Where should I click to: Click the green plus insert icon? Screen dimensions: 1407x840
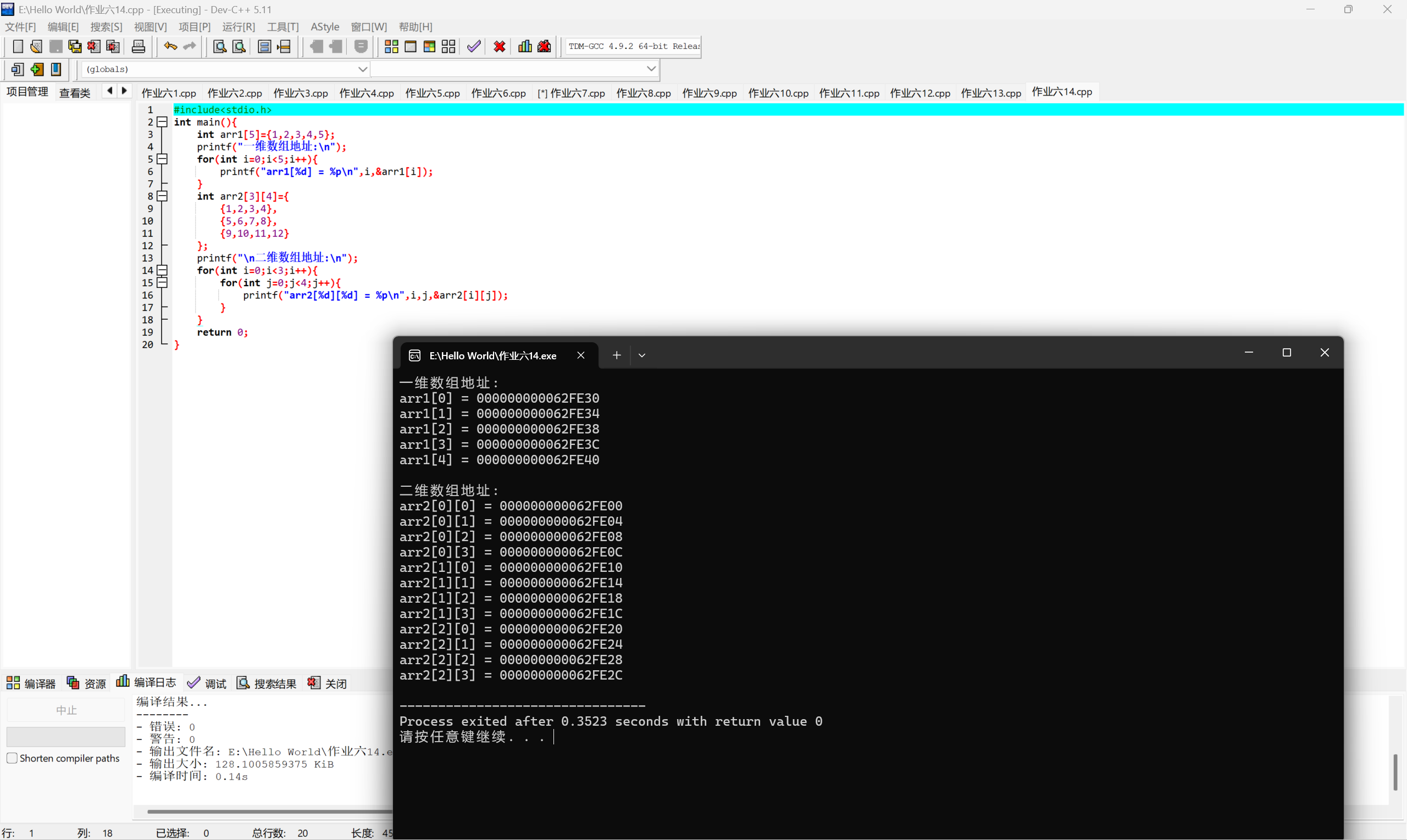37,69
